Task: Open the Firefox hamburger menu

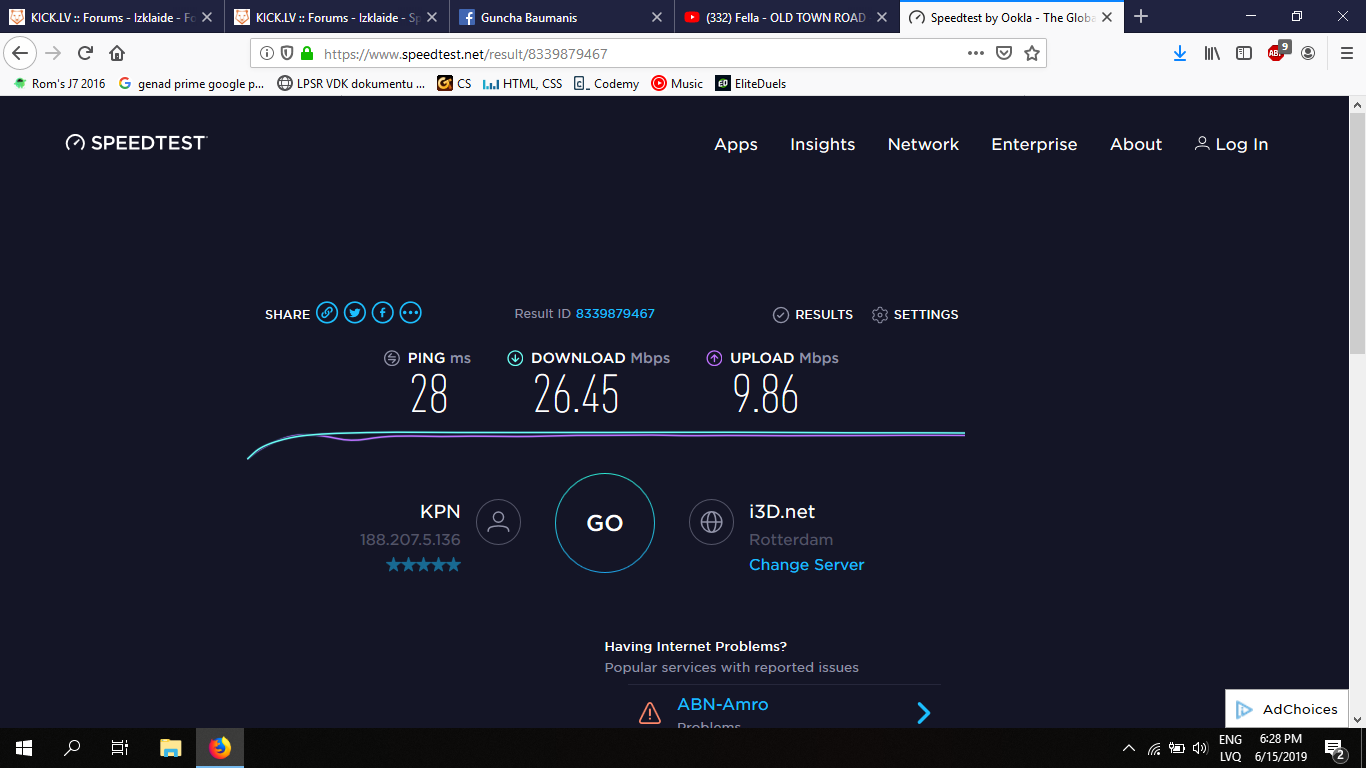Action: (1346, 53)
